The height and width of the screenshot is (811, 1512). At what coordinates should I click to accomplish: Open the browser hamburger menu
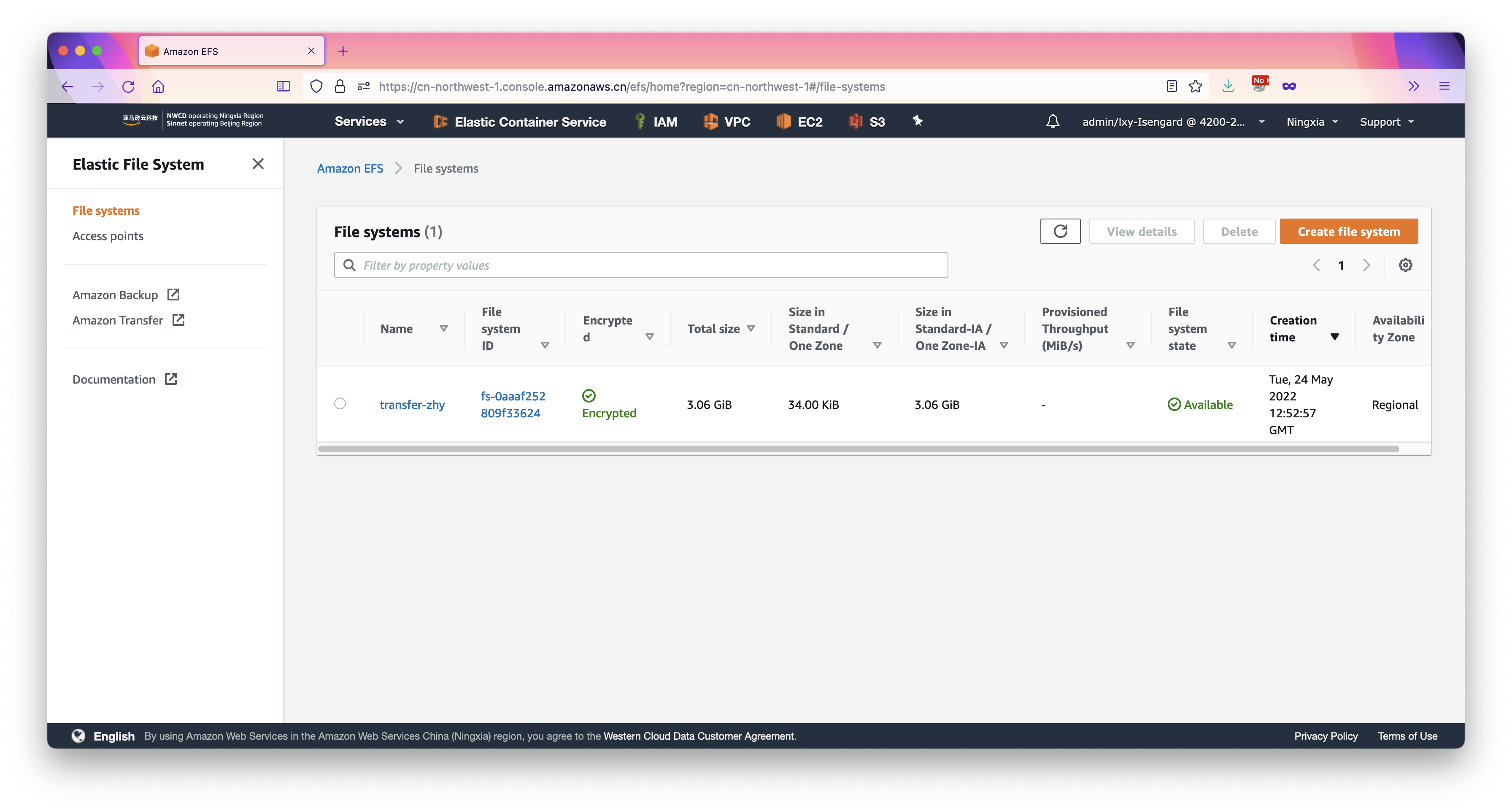(x=1444, y=87)
